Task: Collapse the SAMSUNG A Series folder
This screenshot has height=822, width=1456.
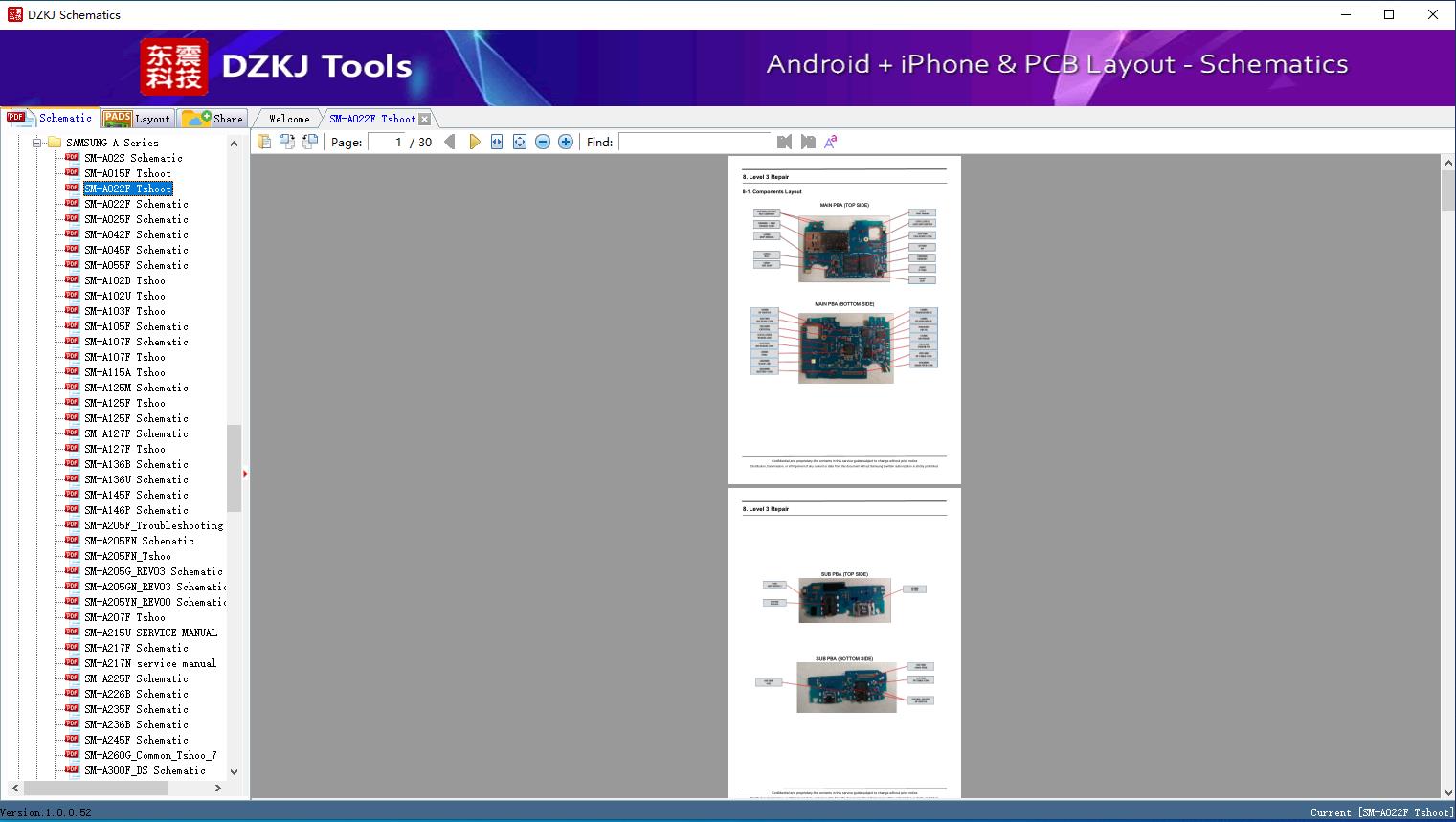Action: (x=37, y=143)
